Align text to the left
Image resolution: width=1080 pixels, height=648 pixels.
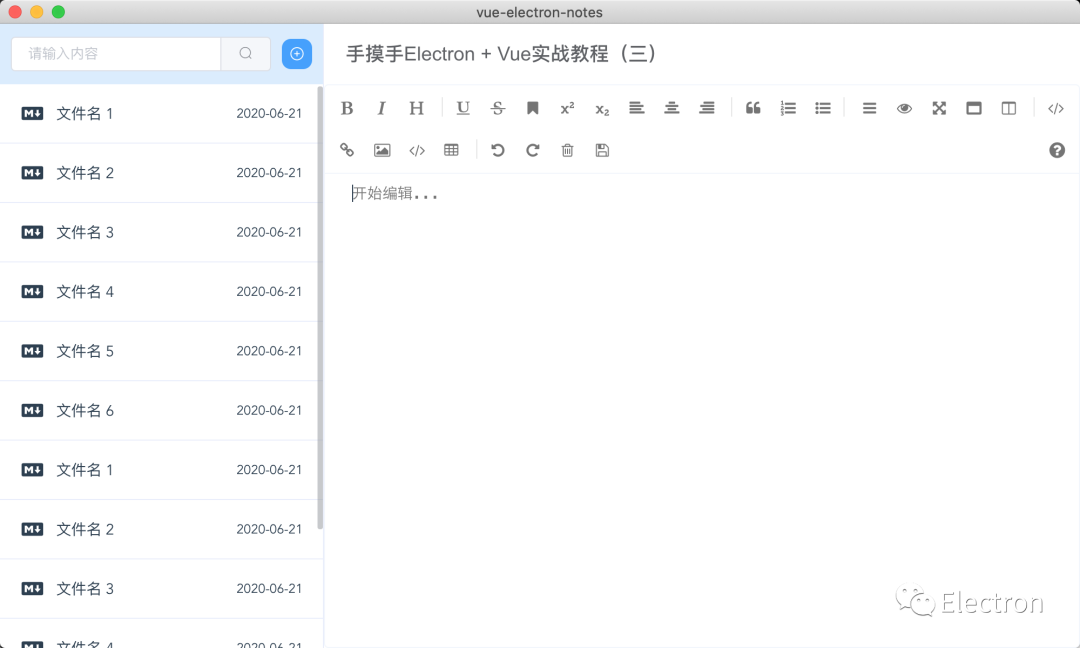coord(636,108)
